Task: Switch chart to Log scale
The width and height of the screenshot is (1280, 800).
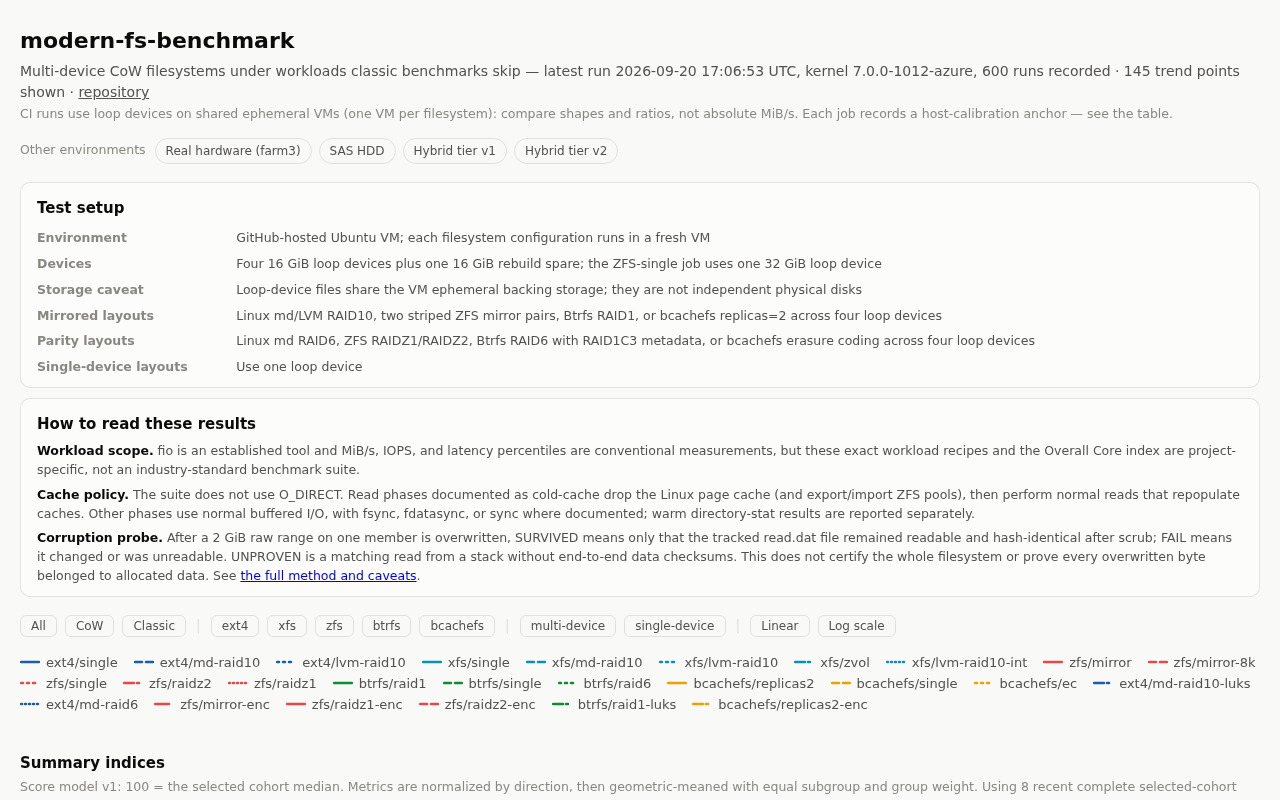Action: pyautogui.click(x=856, y=626)
